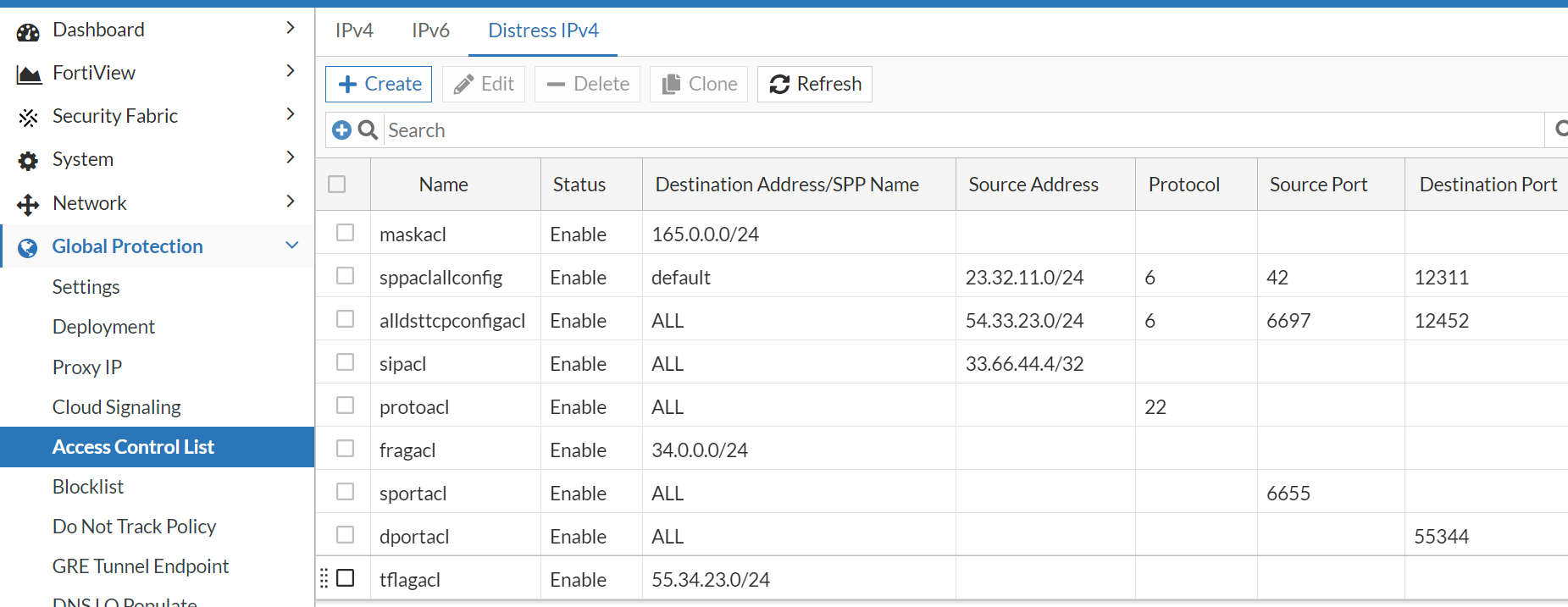Click the Global Protection globe icon
This screenshot has height=607, width=1568.
(x=28, y=248)
